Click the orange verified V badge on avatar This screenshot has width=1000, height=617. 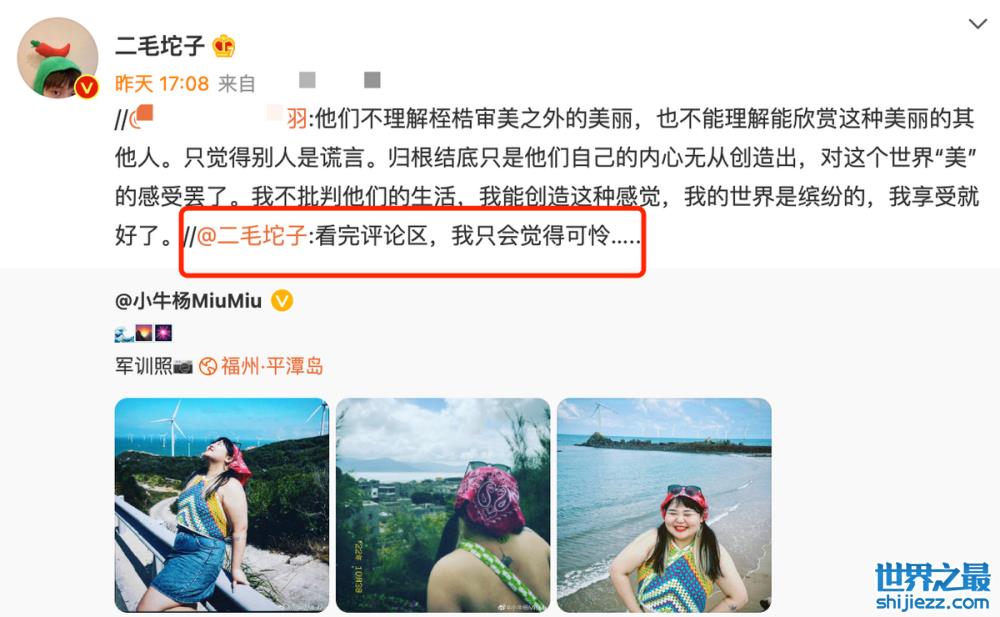click(x=87, y=87)
